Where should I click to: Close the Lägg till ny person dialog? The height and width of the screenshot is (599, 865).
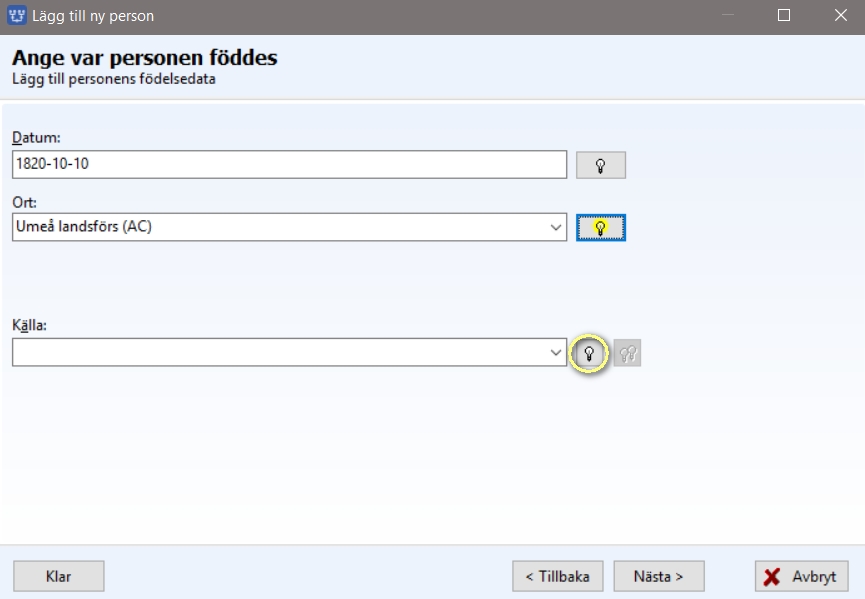click(x=840, y=15)
